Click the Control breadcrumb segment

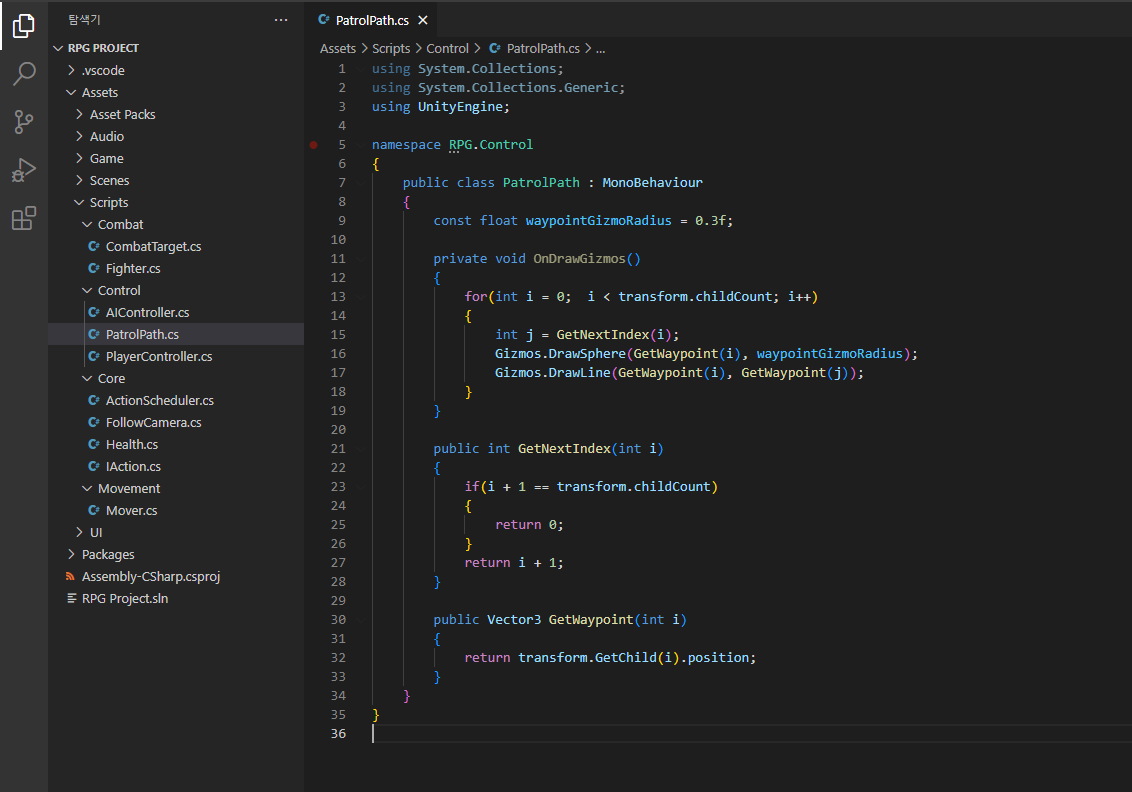click(x=447, y=48)
